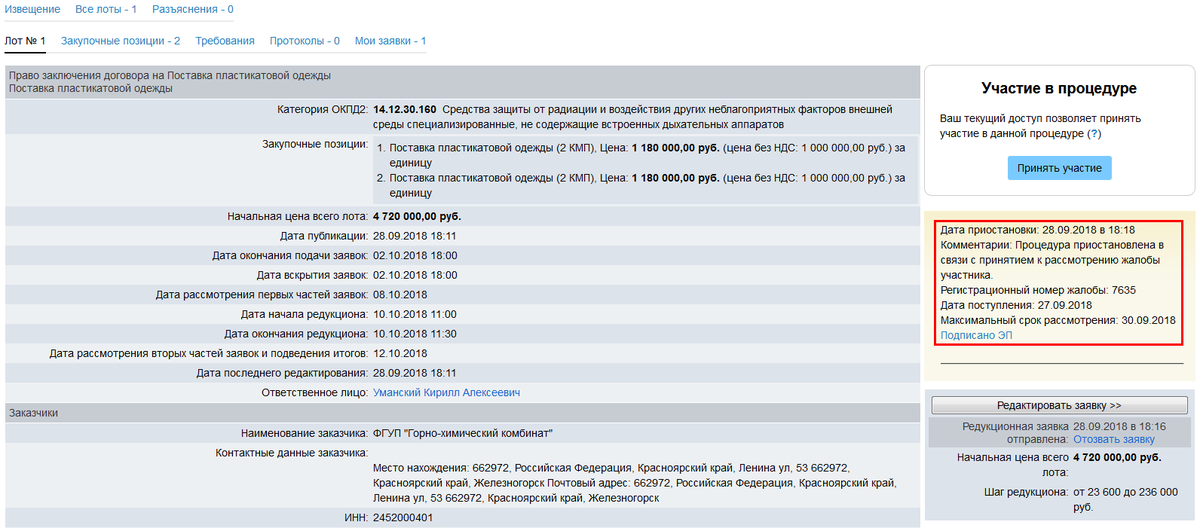The width and height of the screenshot is (1200, 528).
Task: Switch to Все лоты - 1 tab
Action: tap(106, 9)
